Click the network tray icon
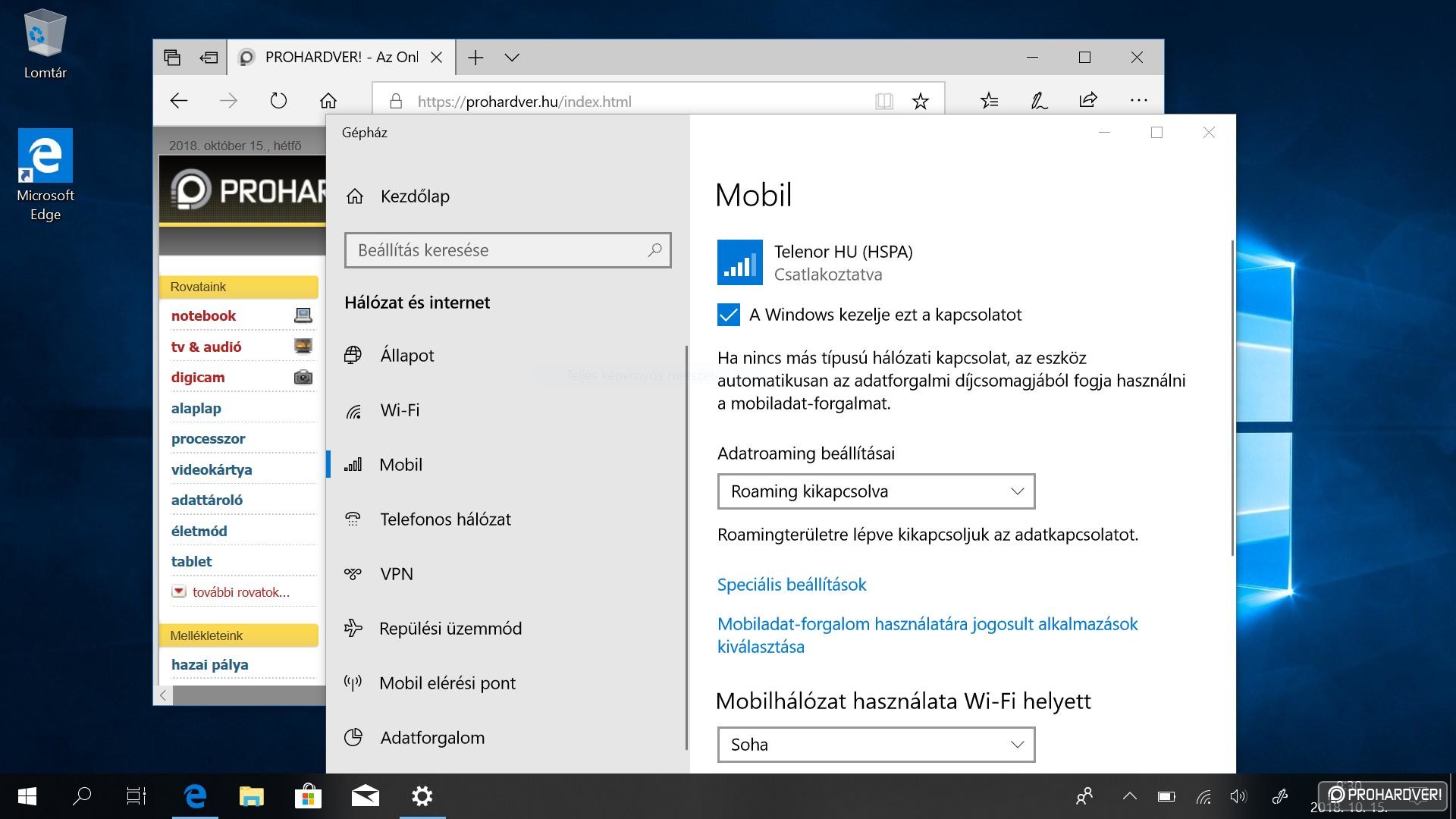The height and width of the screenshot is (819, 1456). pyautogui.click(x=1203, y=796)
